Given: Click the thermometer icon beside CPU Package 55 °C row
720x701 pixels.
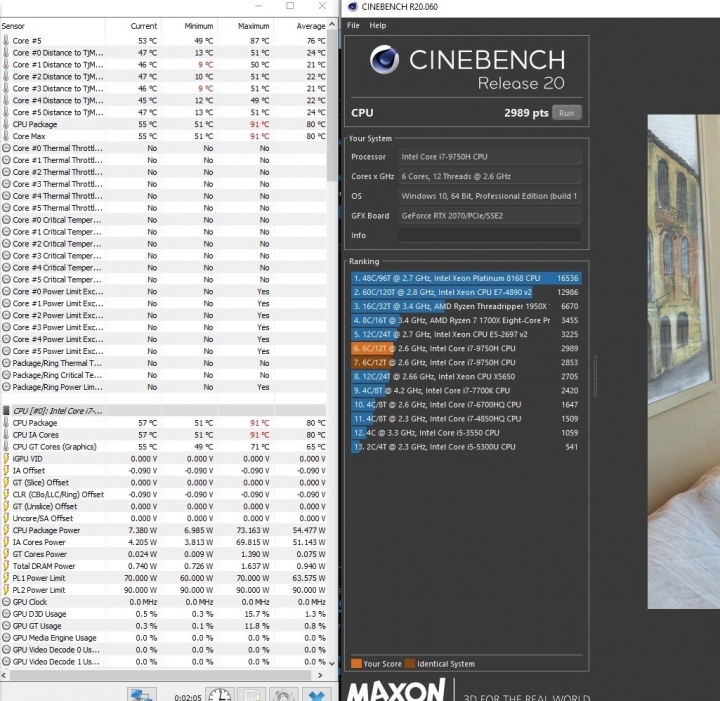Looking at the screenshot, I should point(6,124).
